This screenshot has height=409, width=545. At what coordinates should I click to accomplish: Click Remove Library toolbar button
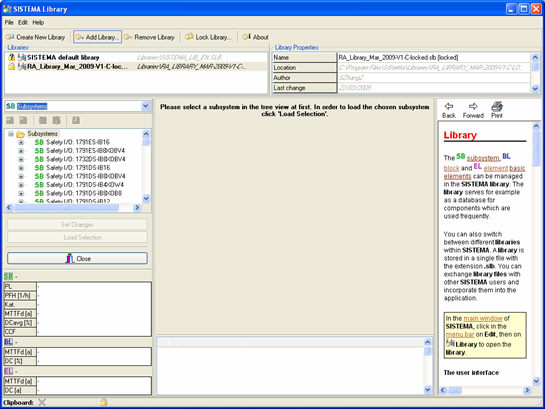[x=149, y=37]
